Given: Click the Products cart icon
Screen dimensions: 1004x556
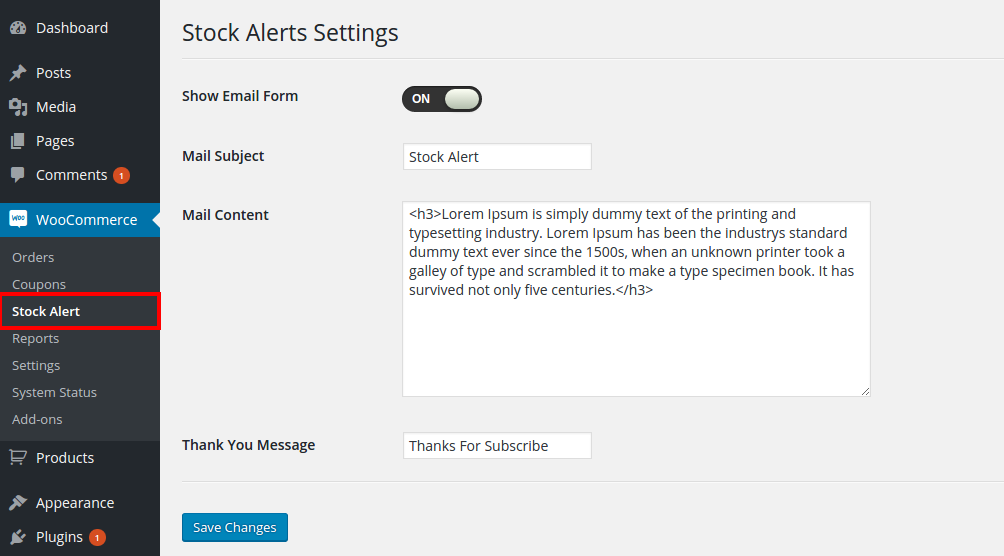Looking at the screenshot, I should coord(18,457).
